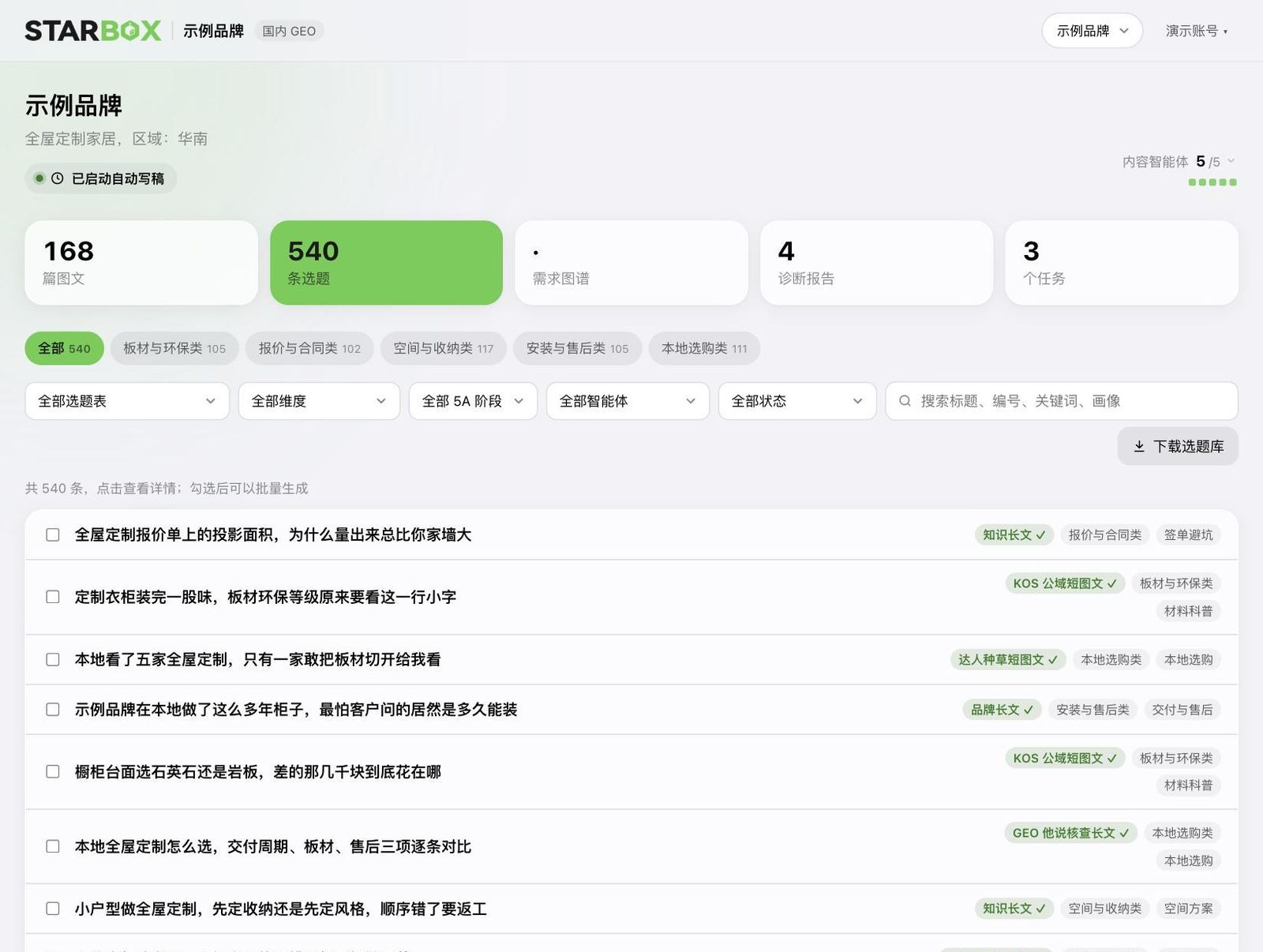This screenshot has height=952, width=1263.
Task: Switch to 板材与环保类 category tab
Action: [x=174, y=348]
